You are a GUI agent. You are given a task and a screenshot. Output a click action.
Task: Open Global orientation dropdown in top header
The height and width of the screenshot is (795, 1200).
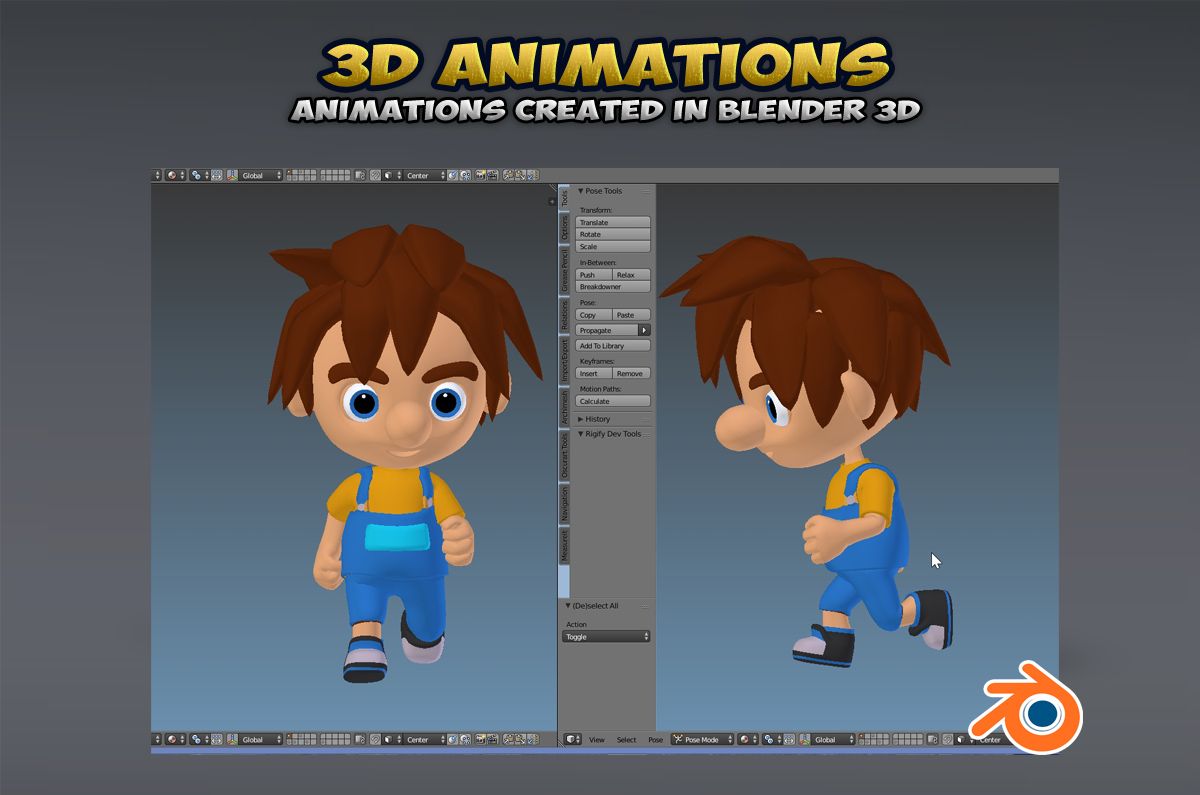pyautogui.click(x=261, y=175)
